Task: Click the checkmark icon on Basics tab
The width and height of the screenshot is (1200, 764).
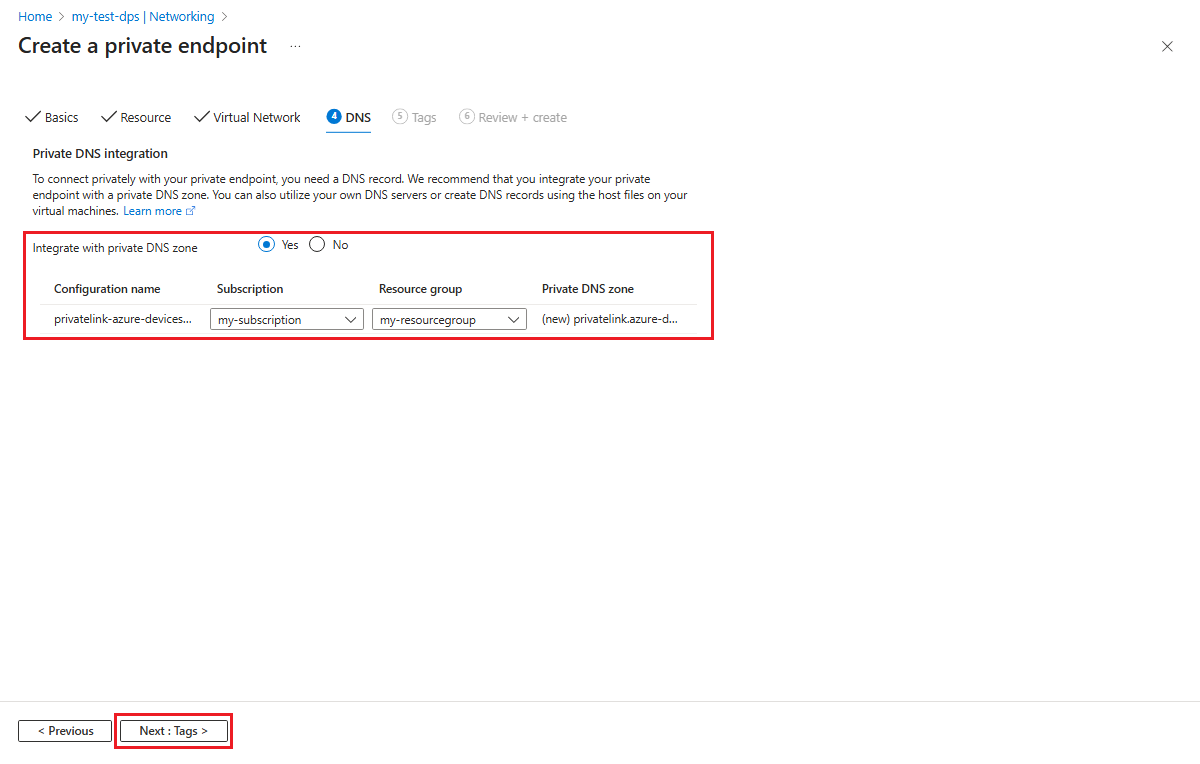Action: coord(33,117)
